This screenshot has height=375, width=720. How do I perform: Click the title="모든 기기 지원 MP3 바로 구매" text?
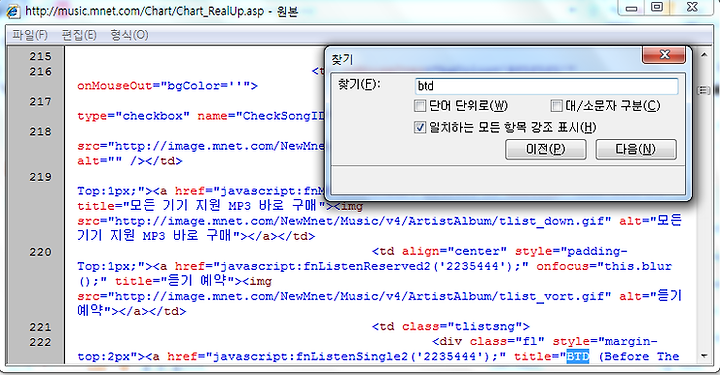(x=201, y=206)
